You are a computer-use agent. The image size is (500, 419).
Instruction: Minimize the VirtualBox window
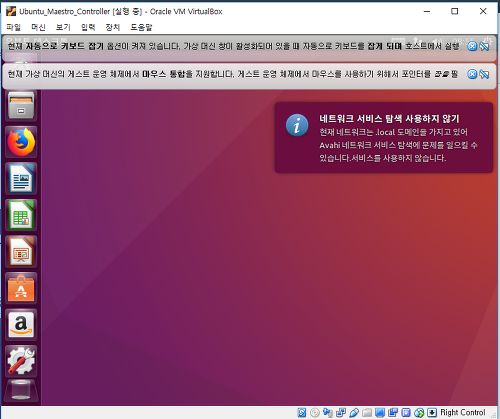(427, 11)
